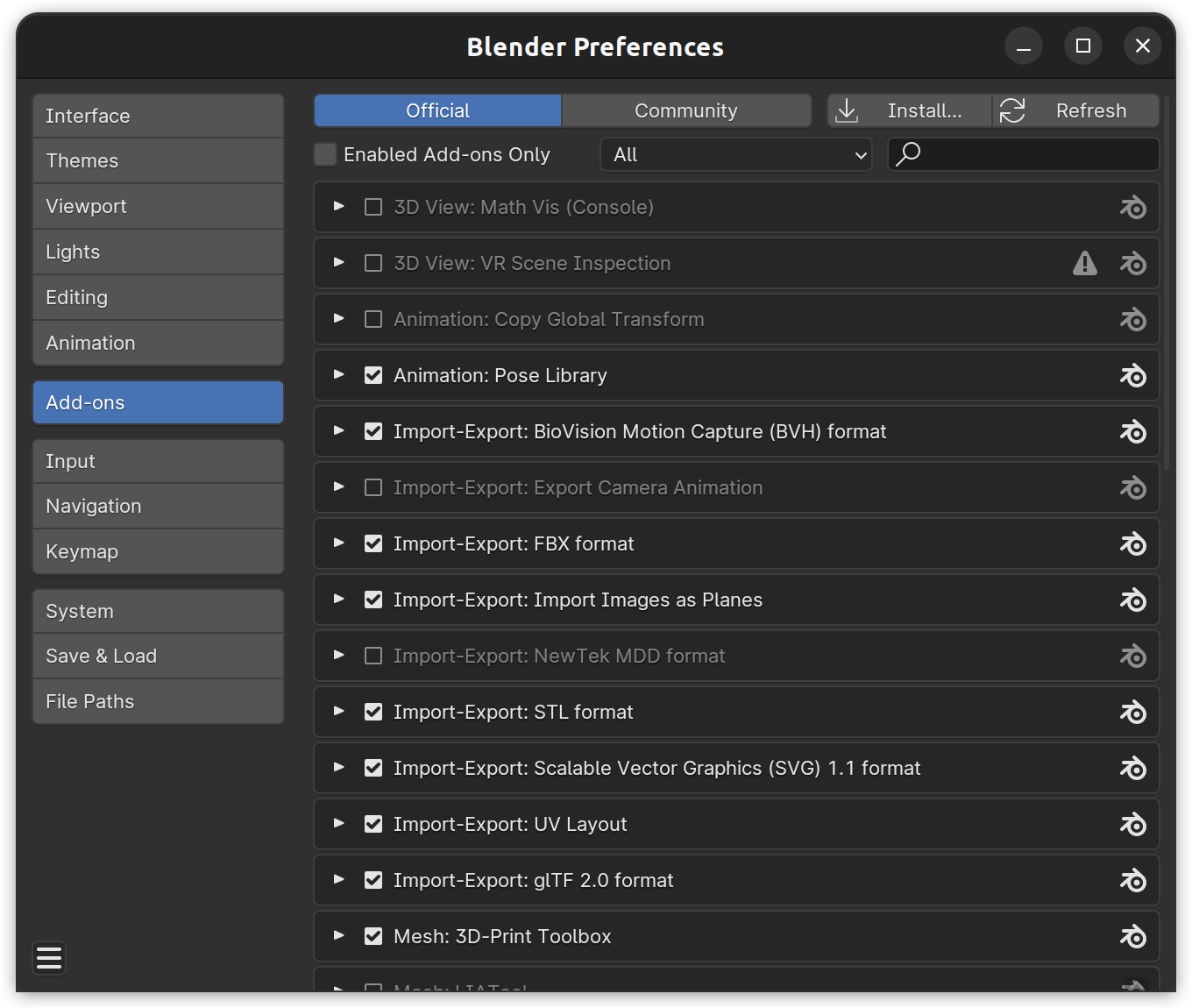Open the Lights preferences section

(x=158, y=252)
